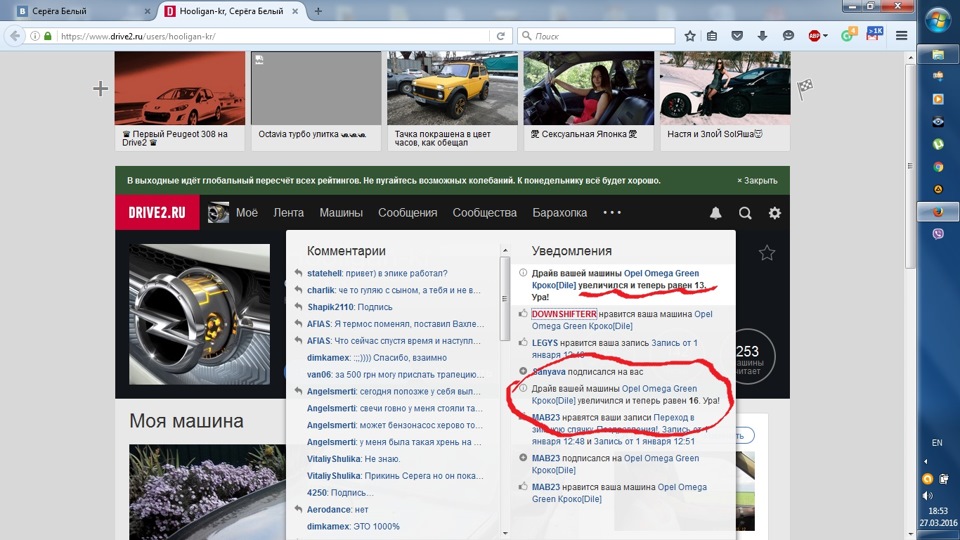Click the plus icon beside car thumbnails
Viewport: 960px width, 540px height.
pos(100,89)
